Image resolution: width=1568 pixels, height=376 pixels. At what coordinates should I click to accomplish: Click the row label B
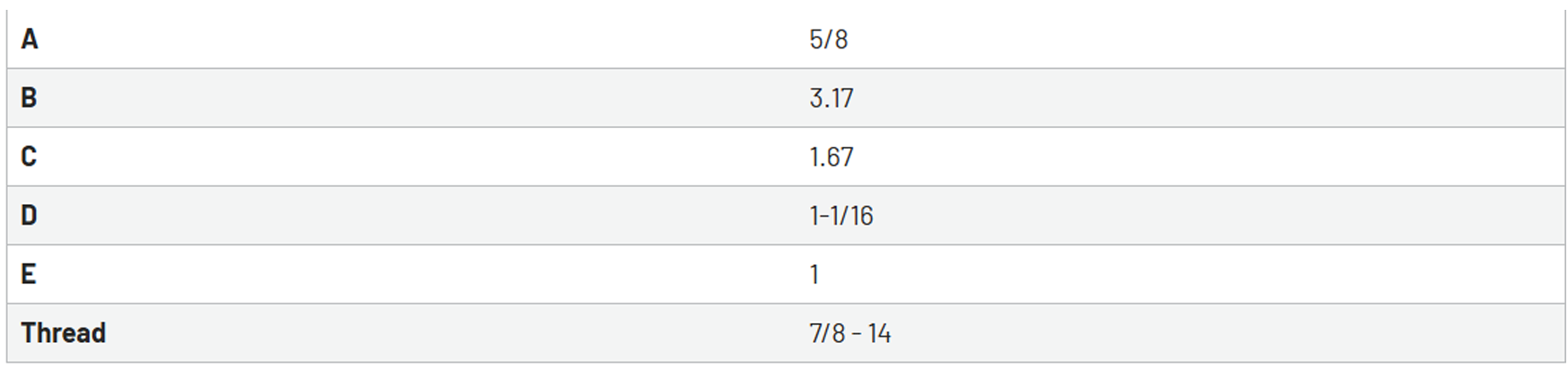tap(30, 98)
